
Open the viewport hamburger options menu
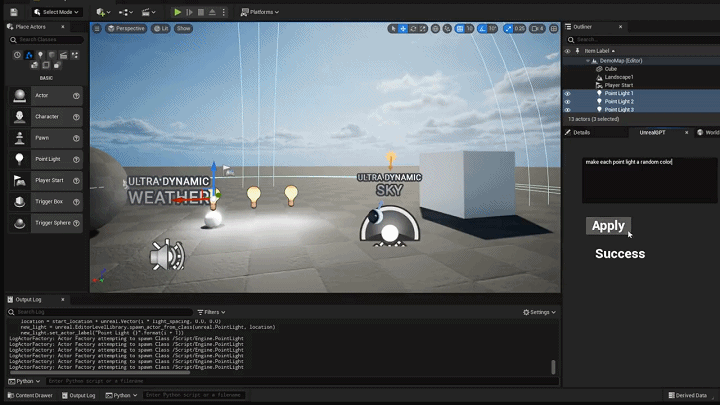[x=97, y=29]
